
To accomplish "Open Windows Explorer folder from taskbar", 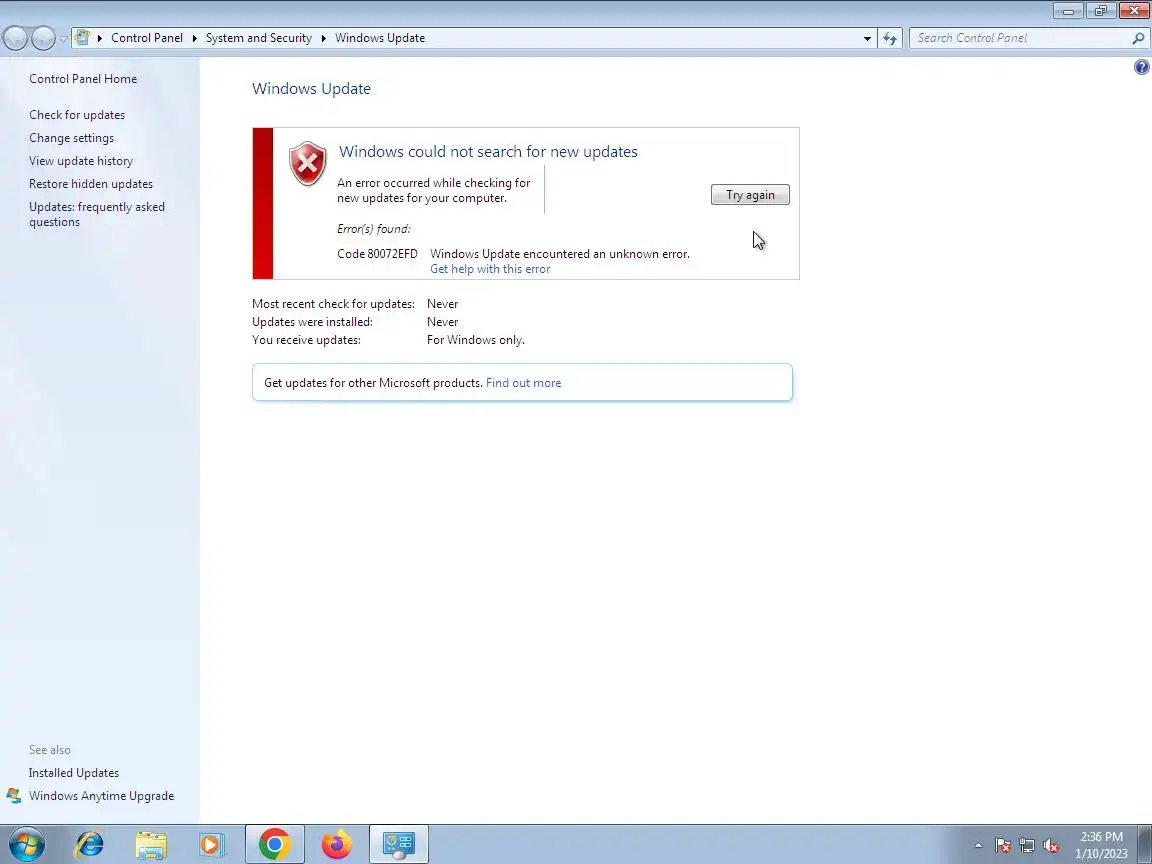I will click(x=151, y=845).
